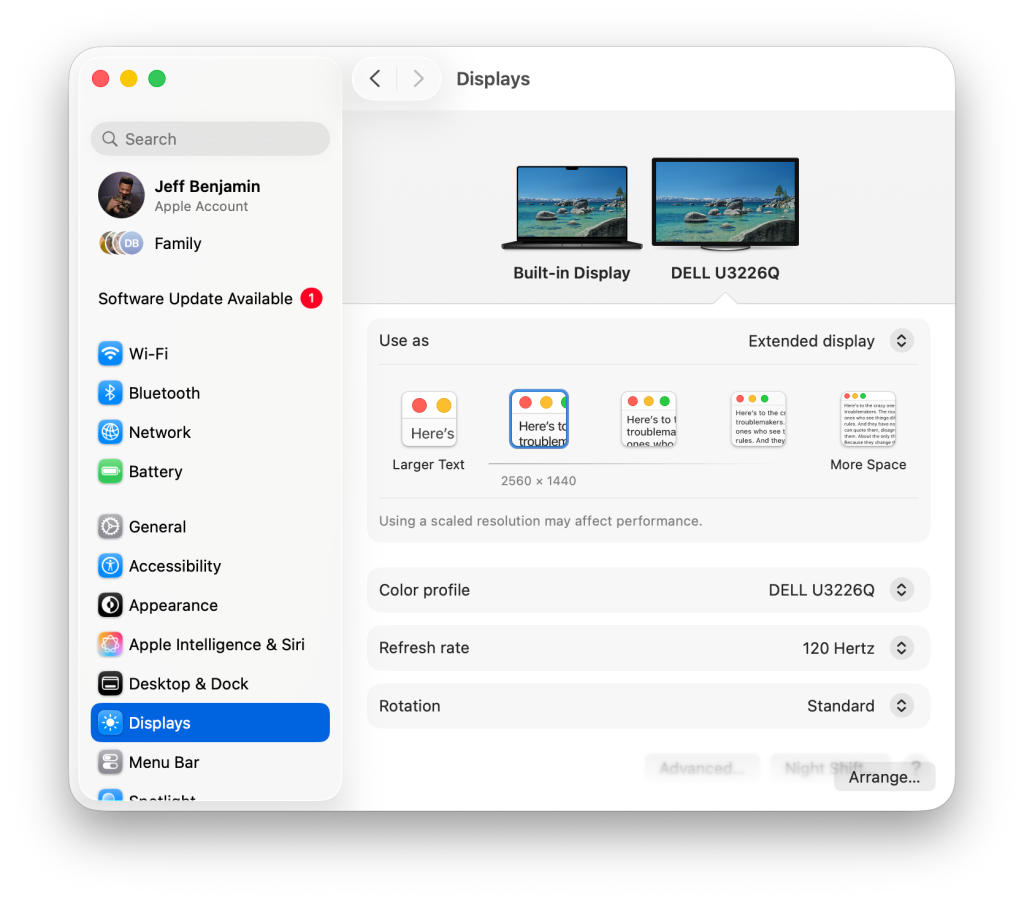Screen dimensions: 1024x901
Task: Click the Appearance icon
Action: click(110, 605)
